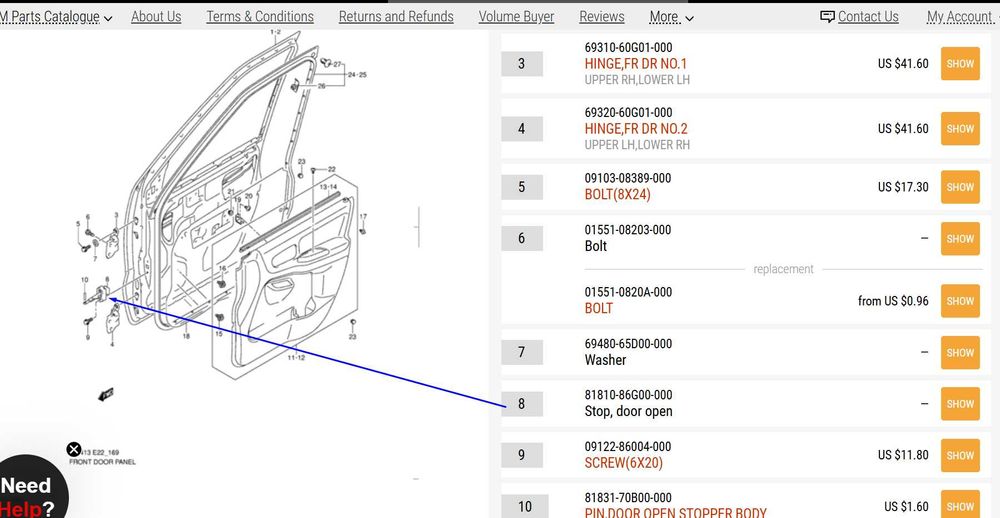Click price from US $0.96
The width and height of the screenshot is (1000, 518).
[x=893, y=301]
